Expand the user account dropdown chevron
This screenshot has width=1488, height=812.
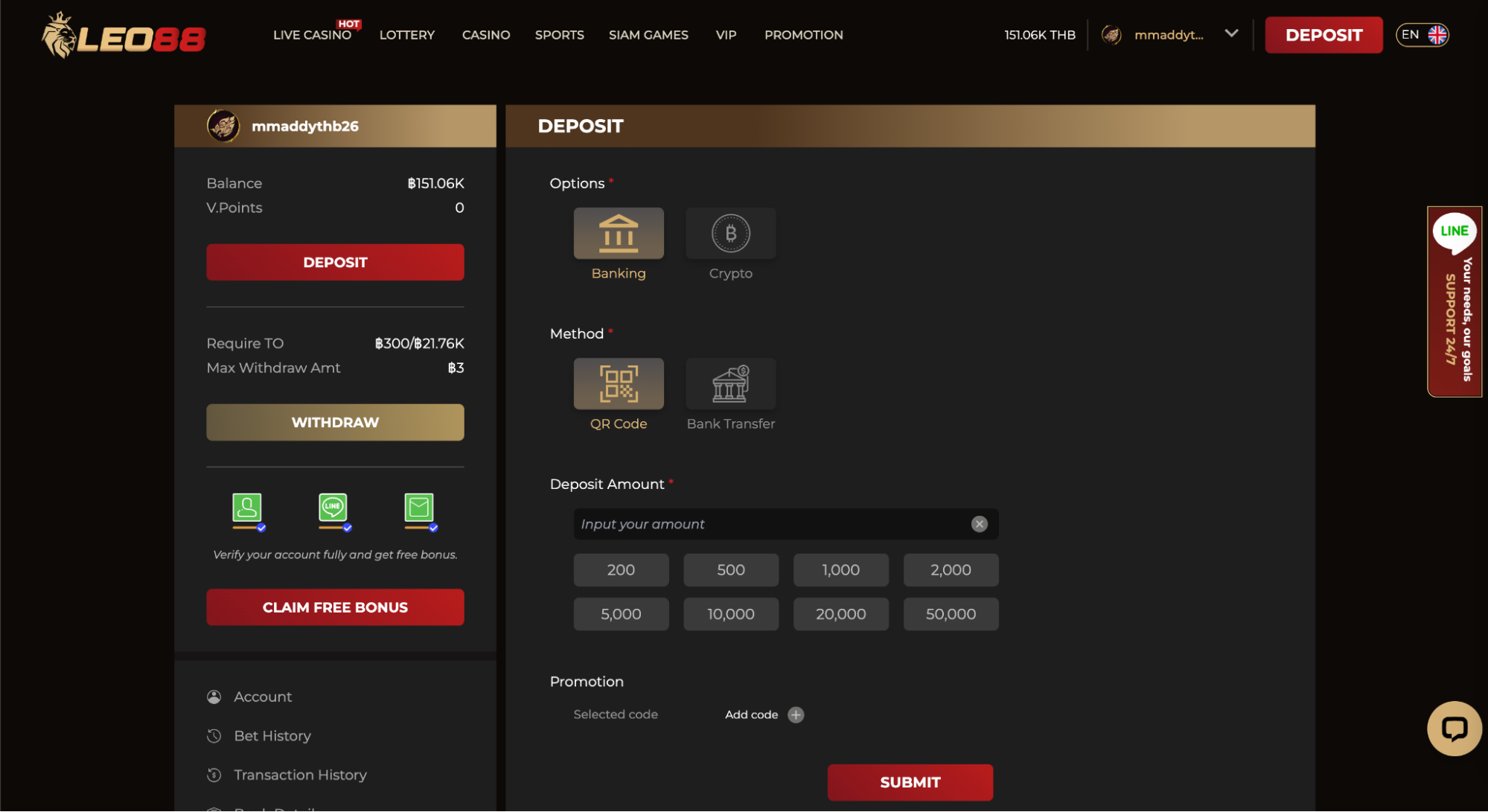[x=1231, y=33]
